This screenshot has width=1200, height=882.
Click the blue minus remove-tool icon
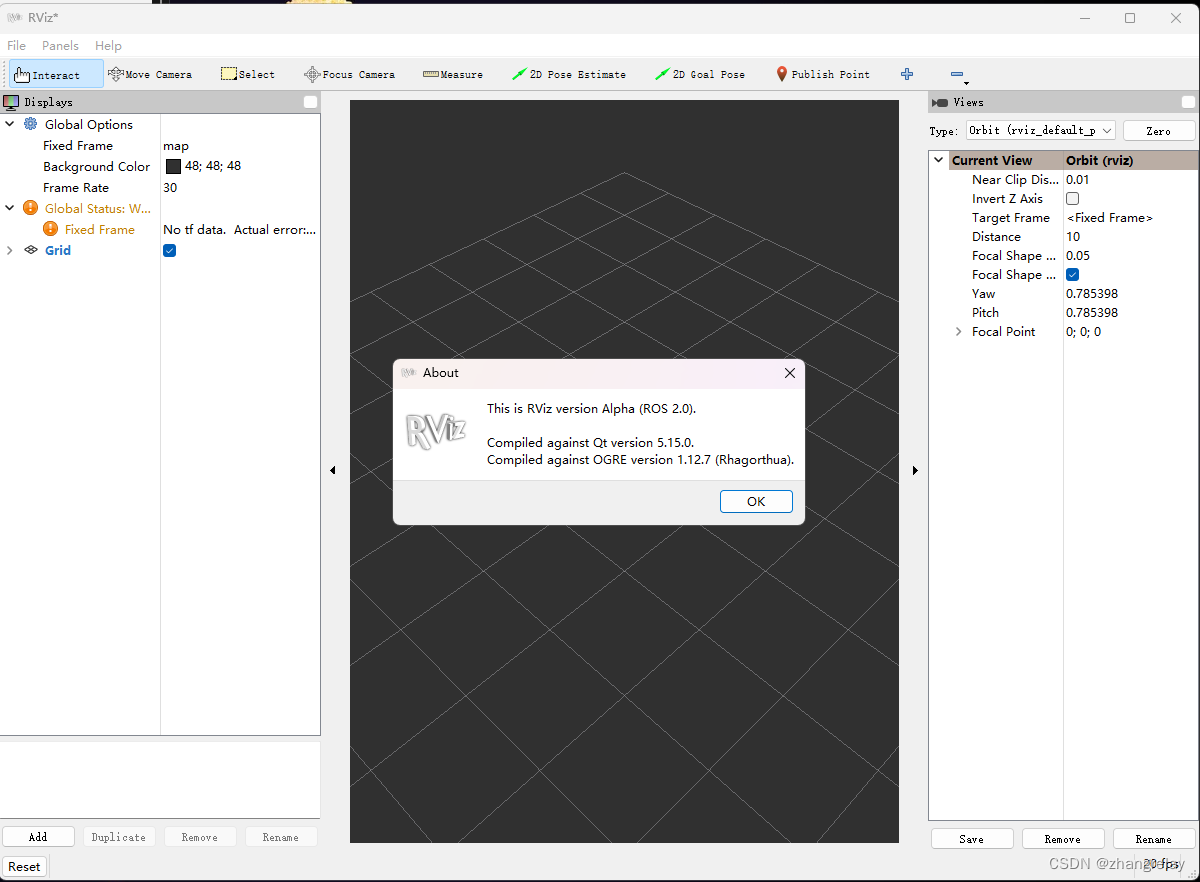pos(957,74)
